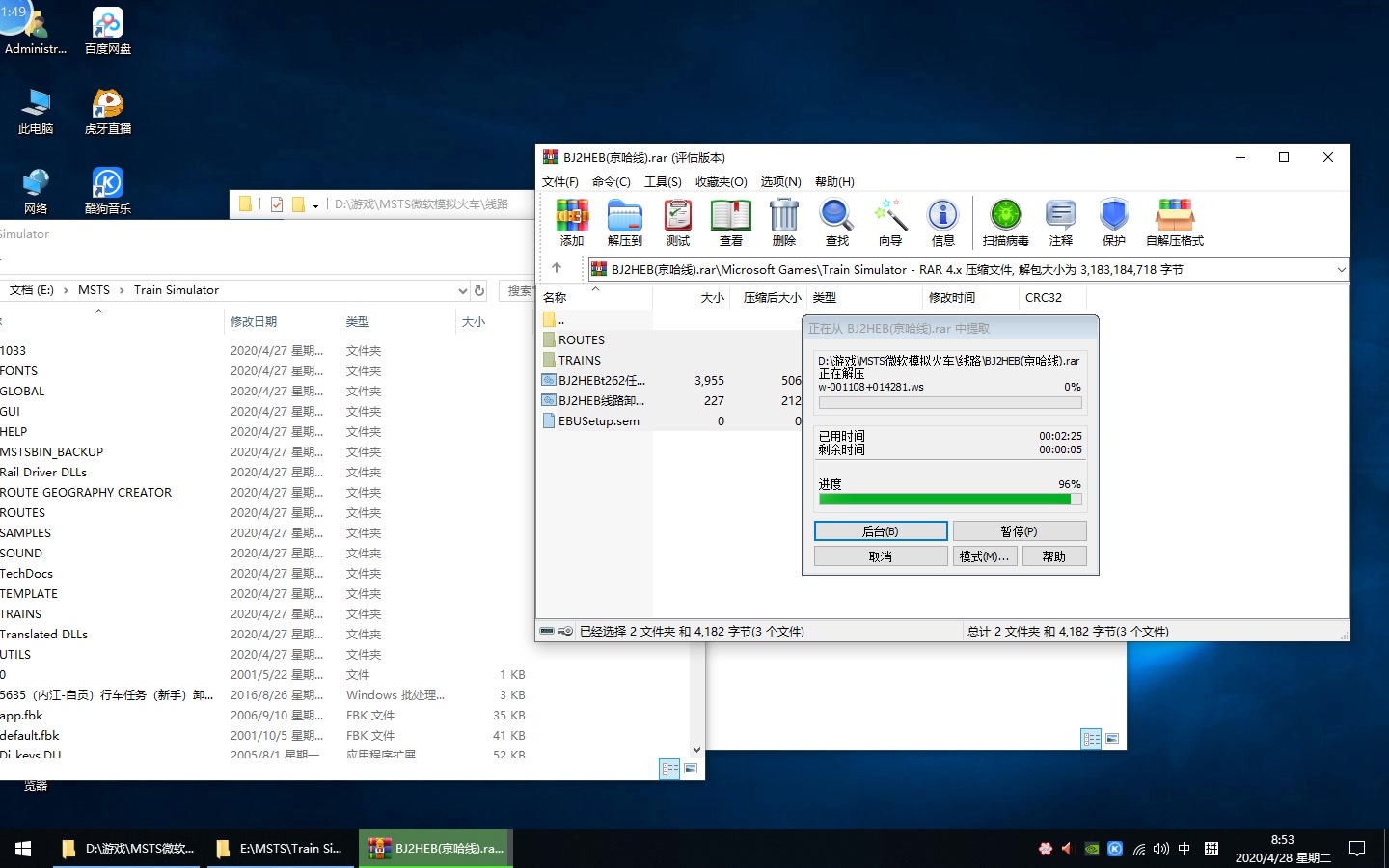This screenshot has height=868, width=1389.
Task: Select ROUTE GEOGRAPHY CREATOR folder
Action: pyautogui.click(x=86, y=493)
